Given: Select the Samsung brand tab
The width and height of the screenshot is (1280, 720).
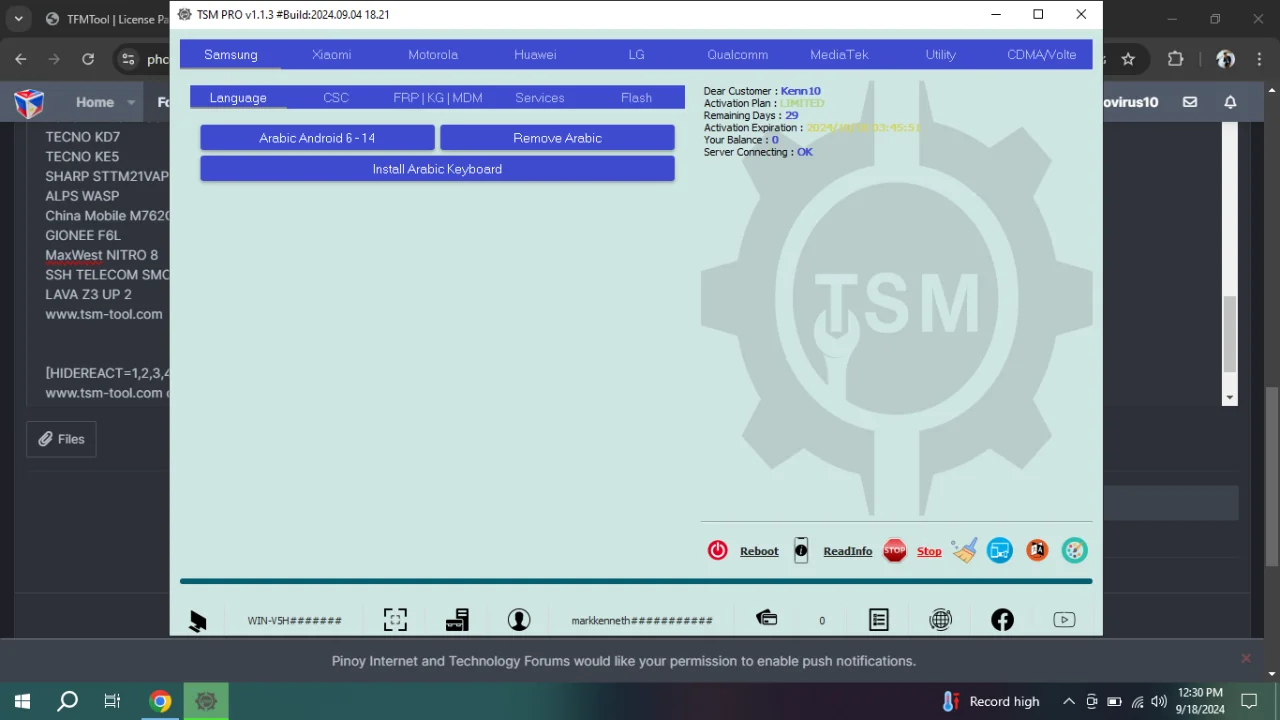Looking at the screenshot, I should pos(231,55).
